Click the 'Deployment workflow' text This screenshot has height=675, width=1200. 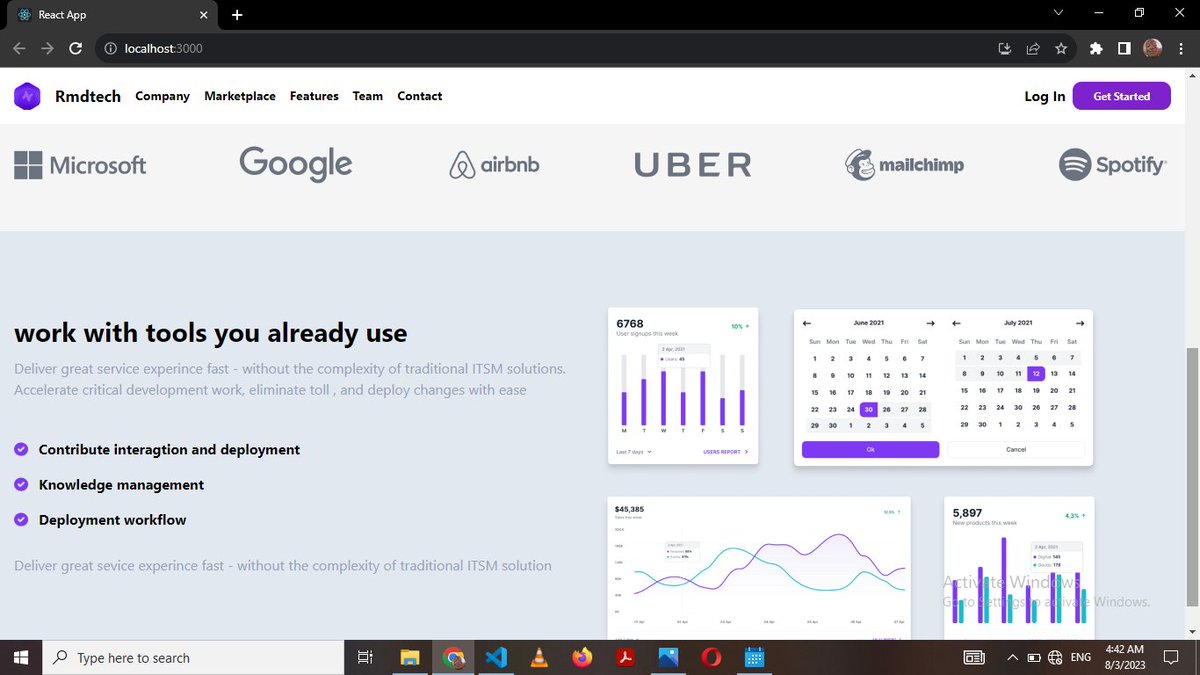point(112,520)
